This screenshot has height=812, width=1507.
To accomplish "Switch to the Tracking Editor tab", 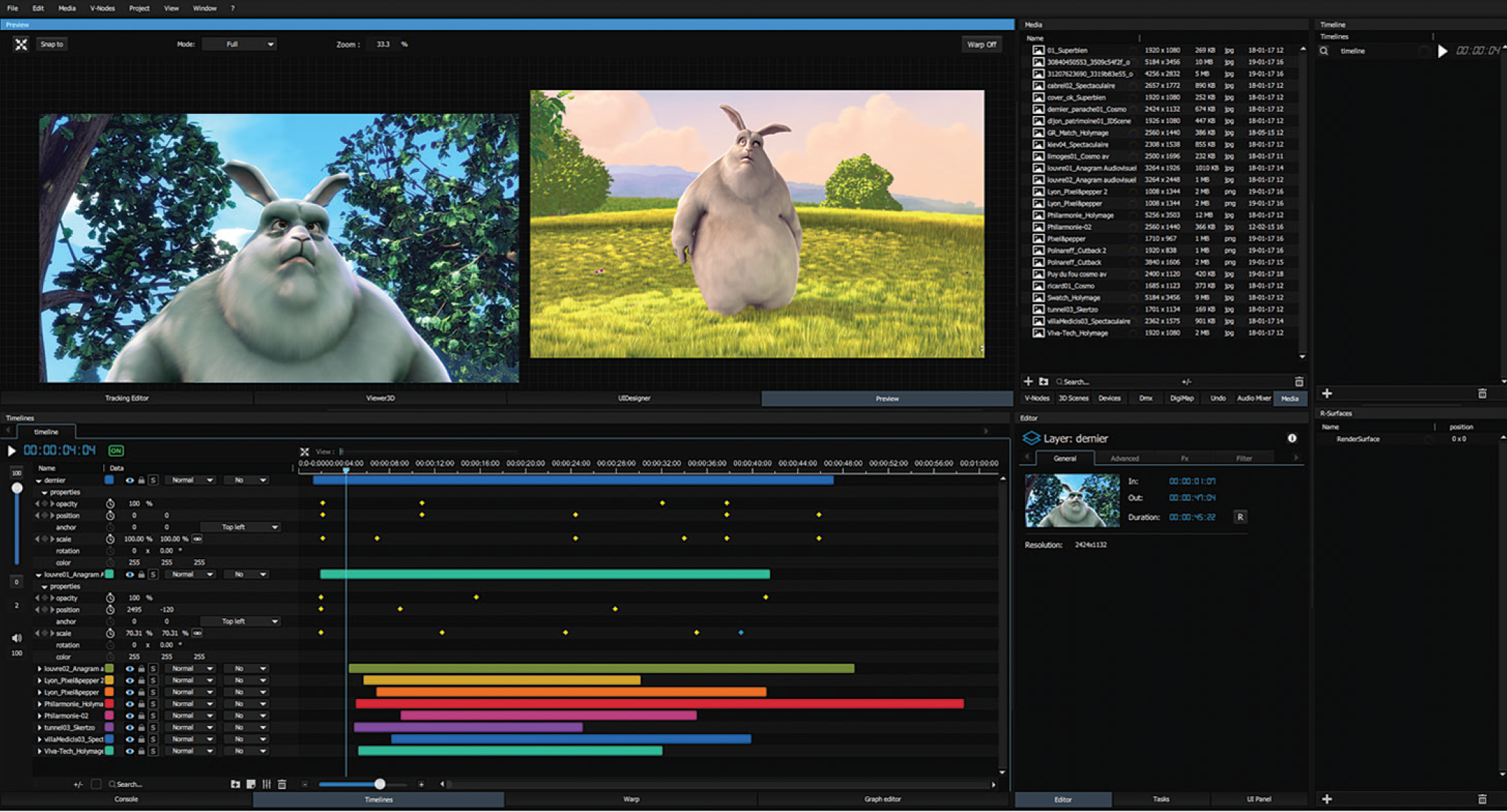I will click(x=127, y=398).
